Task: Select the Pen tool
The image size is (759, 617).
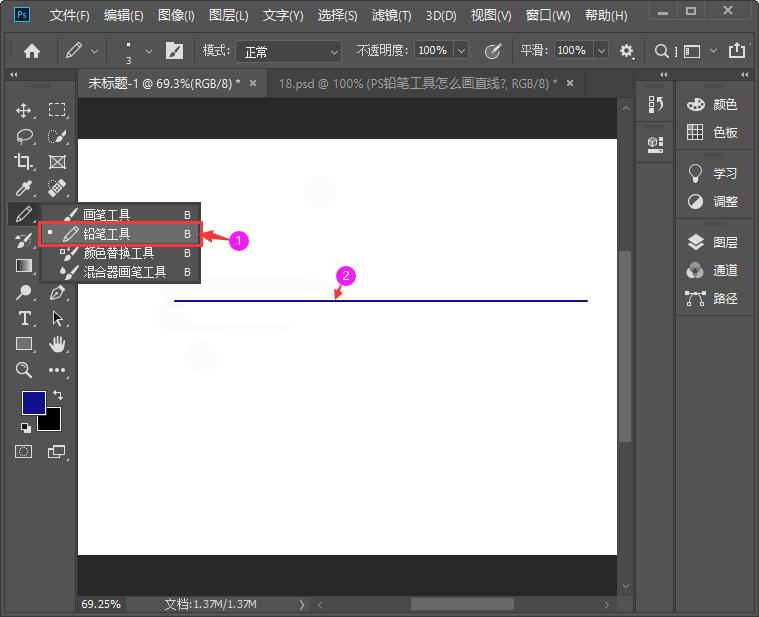Action: [x=57, y=292]
